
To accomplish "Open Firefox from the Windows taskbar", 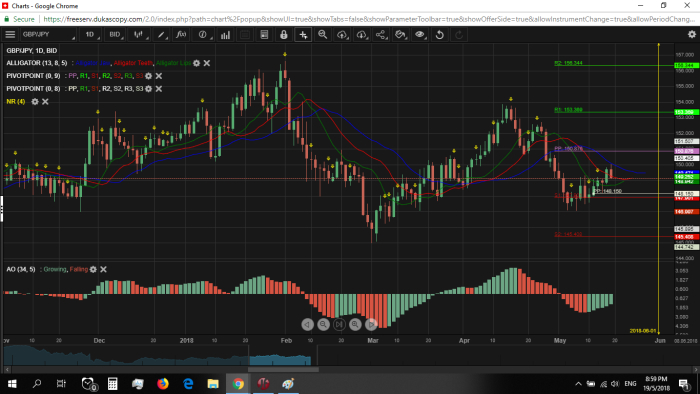I will [x=163, y=384].
